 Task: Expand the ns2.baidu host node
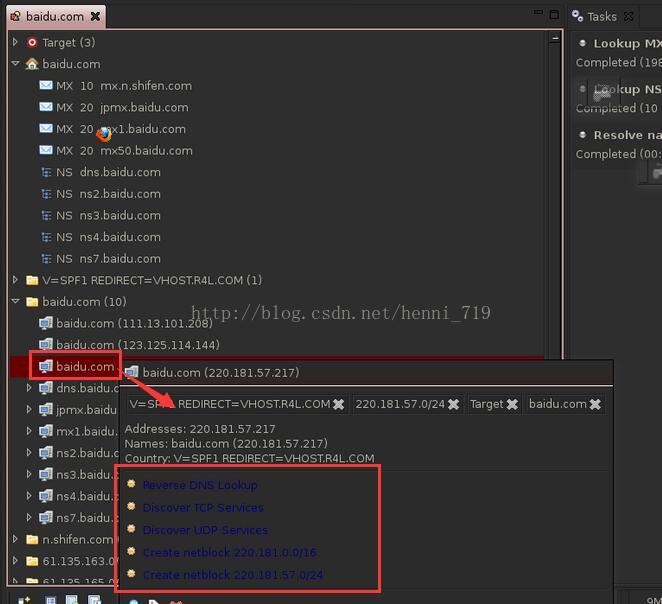tap(29, 452)
